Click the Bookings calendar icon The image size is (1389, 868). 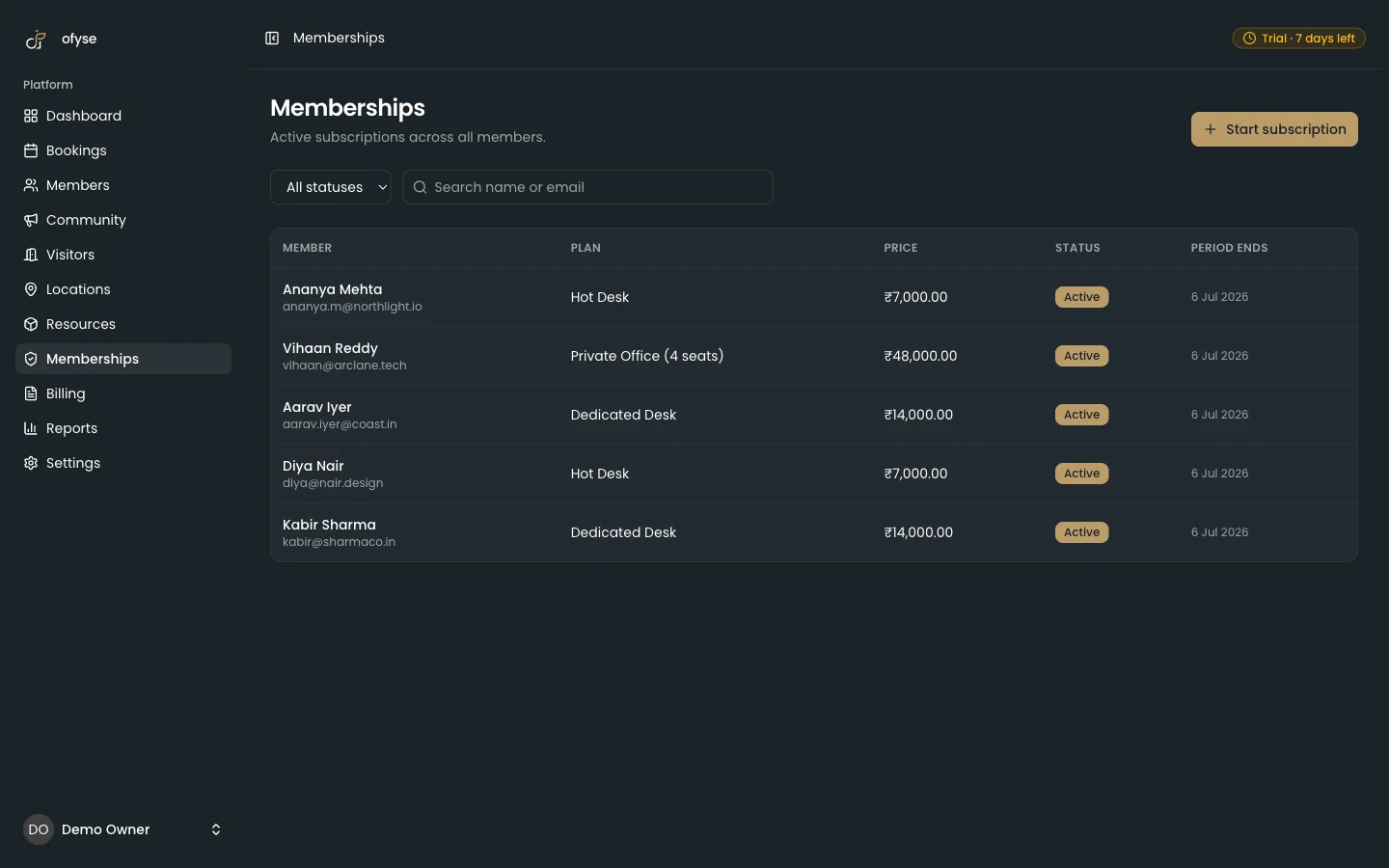pyautogui.click(x=31, y=150)
